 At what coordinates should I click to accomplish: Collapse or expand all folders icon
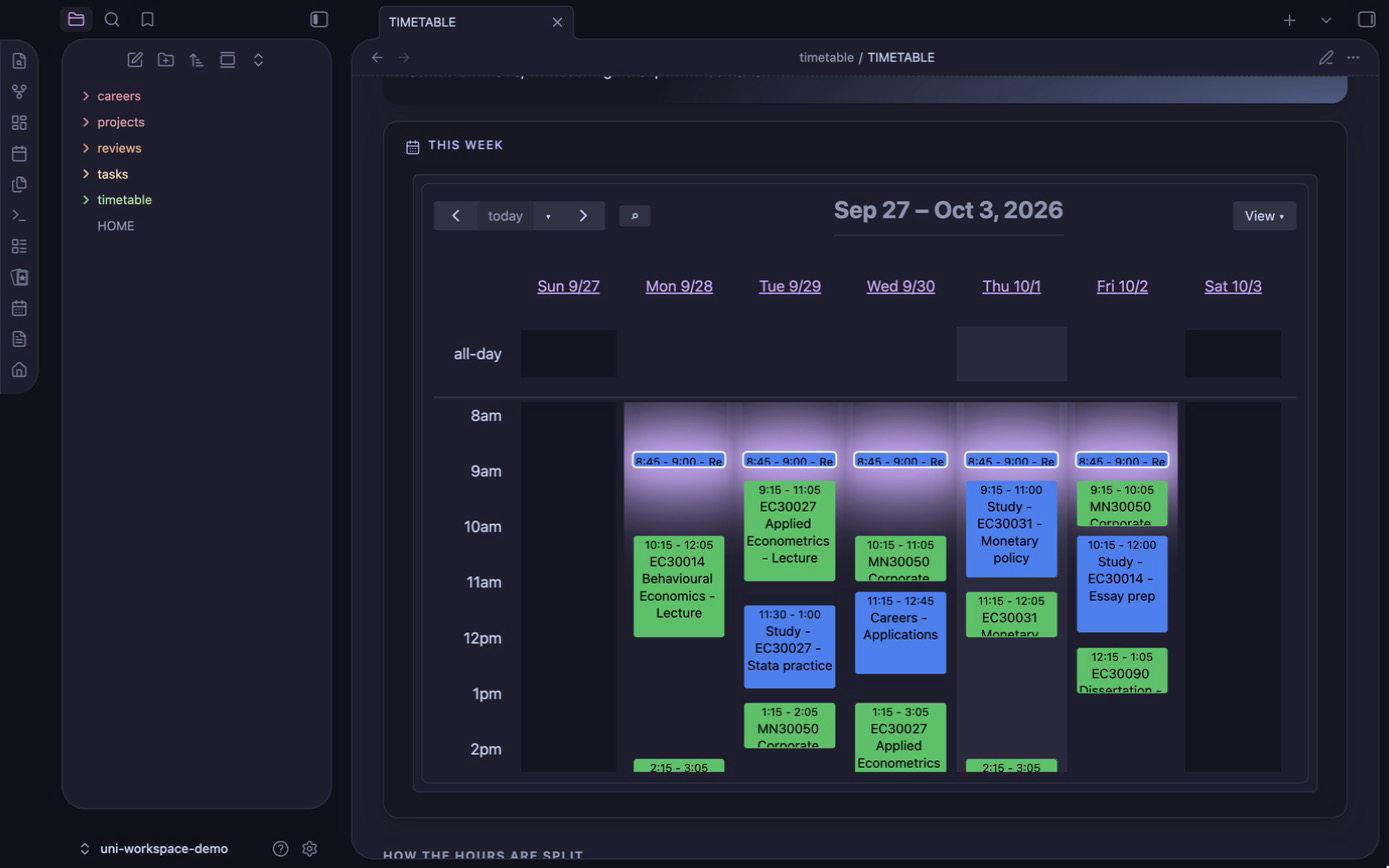click(x=258, y=60)
